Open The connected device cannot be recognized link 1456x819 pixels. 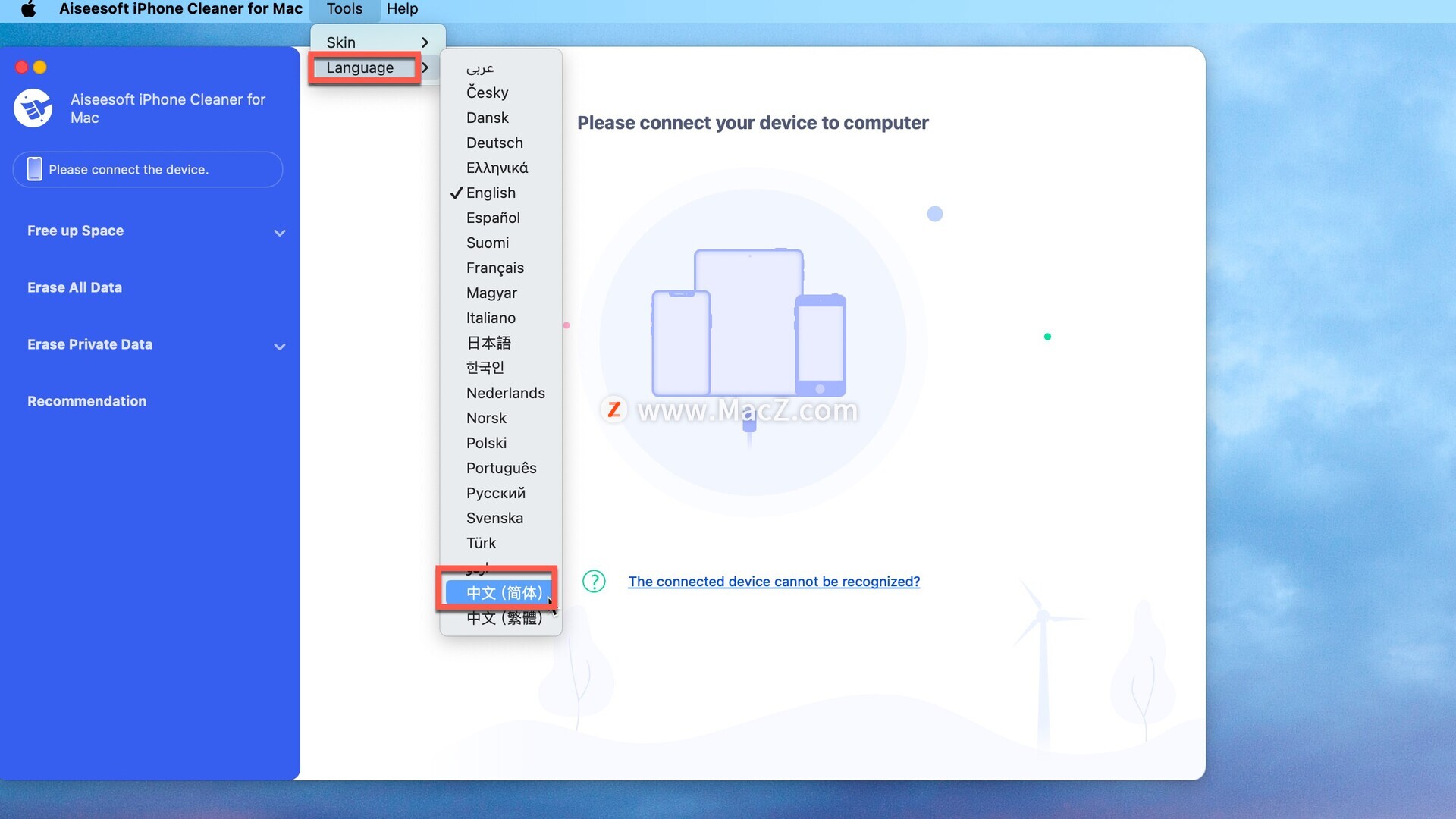tap(773, 582)
